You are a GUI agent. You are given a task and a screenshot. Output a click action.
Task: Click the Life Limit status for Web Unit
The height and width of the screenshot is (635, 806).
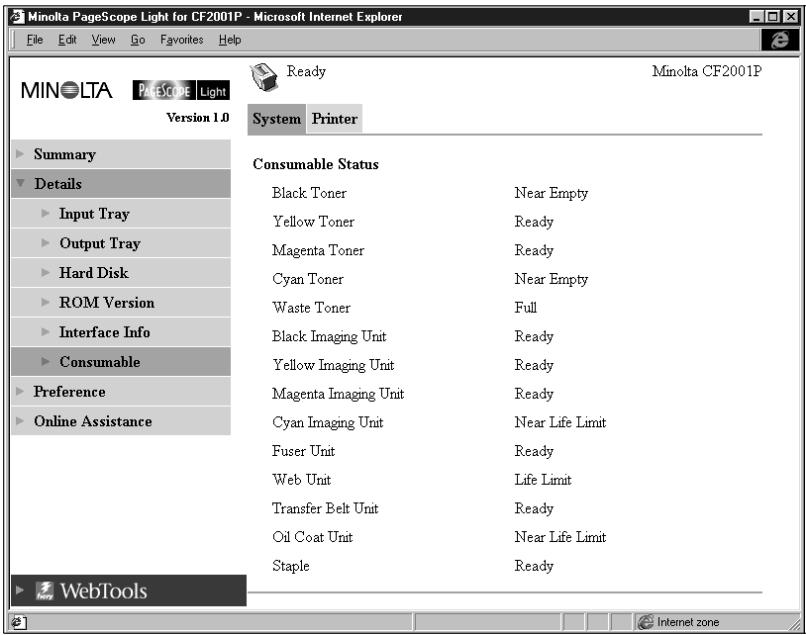543,480
